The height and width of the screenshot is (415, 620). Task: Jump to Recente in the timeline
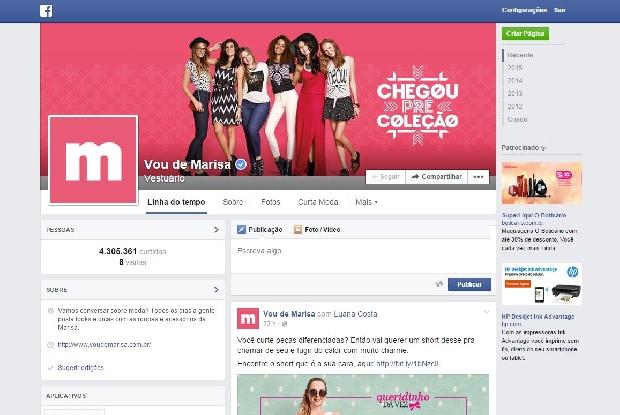(x=520, y=55)
